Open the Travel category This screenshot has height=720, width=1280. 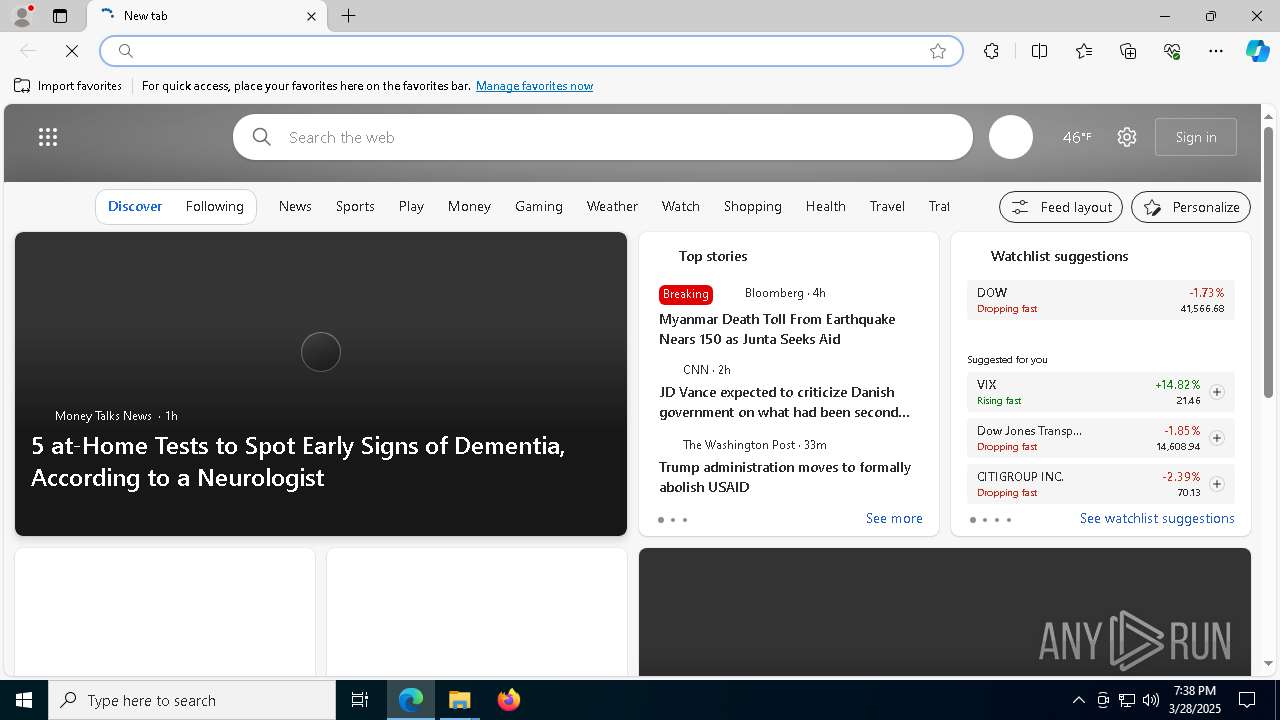click(887, 206)
